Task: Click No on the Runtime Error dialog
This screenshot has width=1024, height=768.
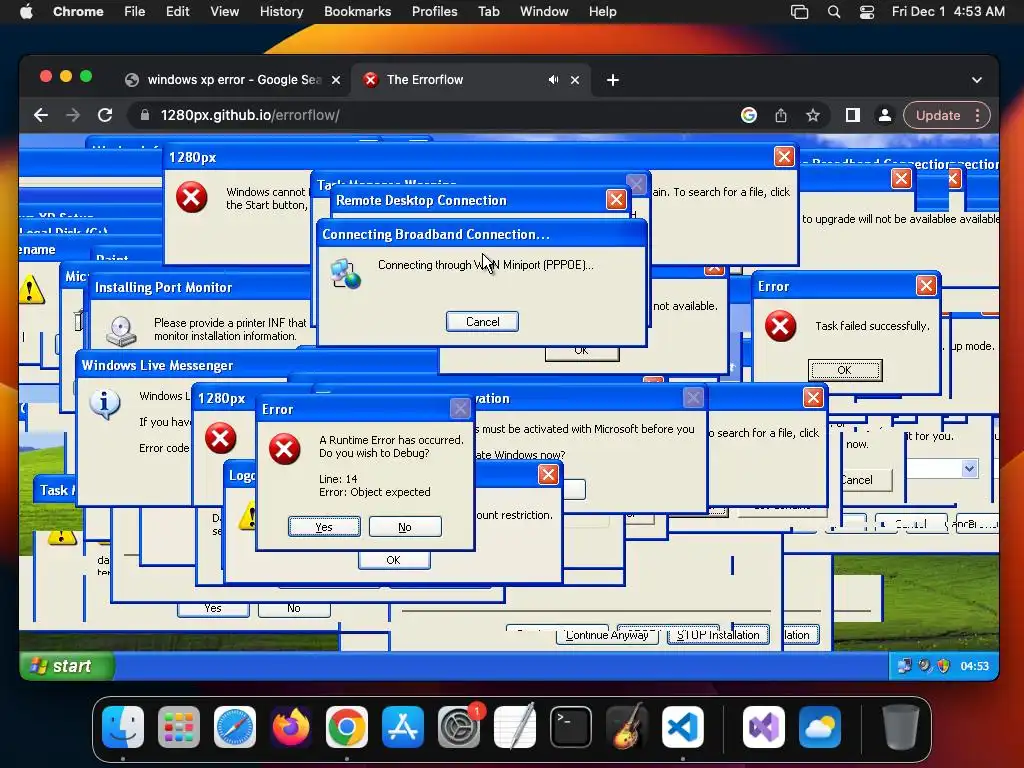Action: click(405, 526)
